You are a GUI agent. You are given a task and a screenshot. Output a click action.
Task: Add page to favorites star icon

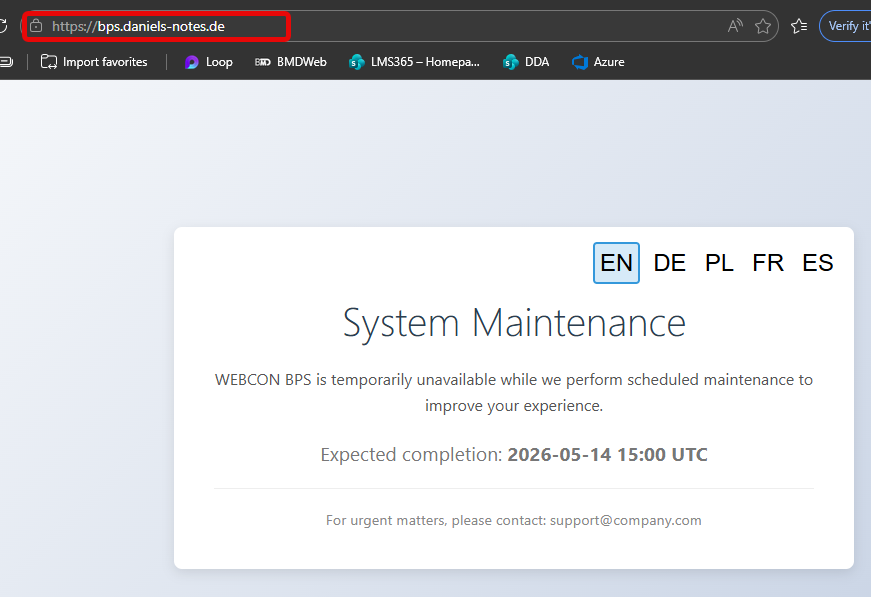763,26
